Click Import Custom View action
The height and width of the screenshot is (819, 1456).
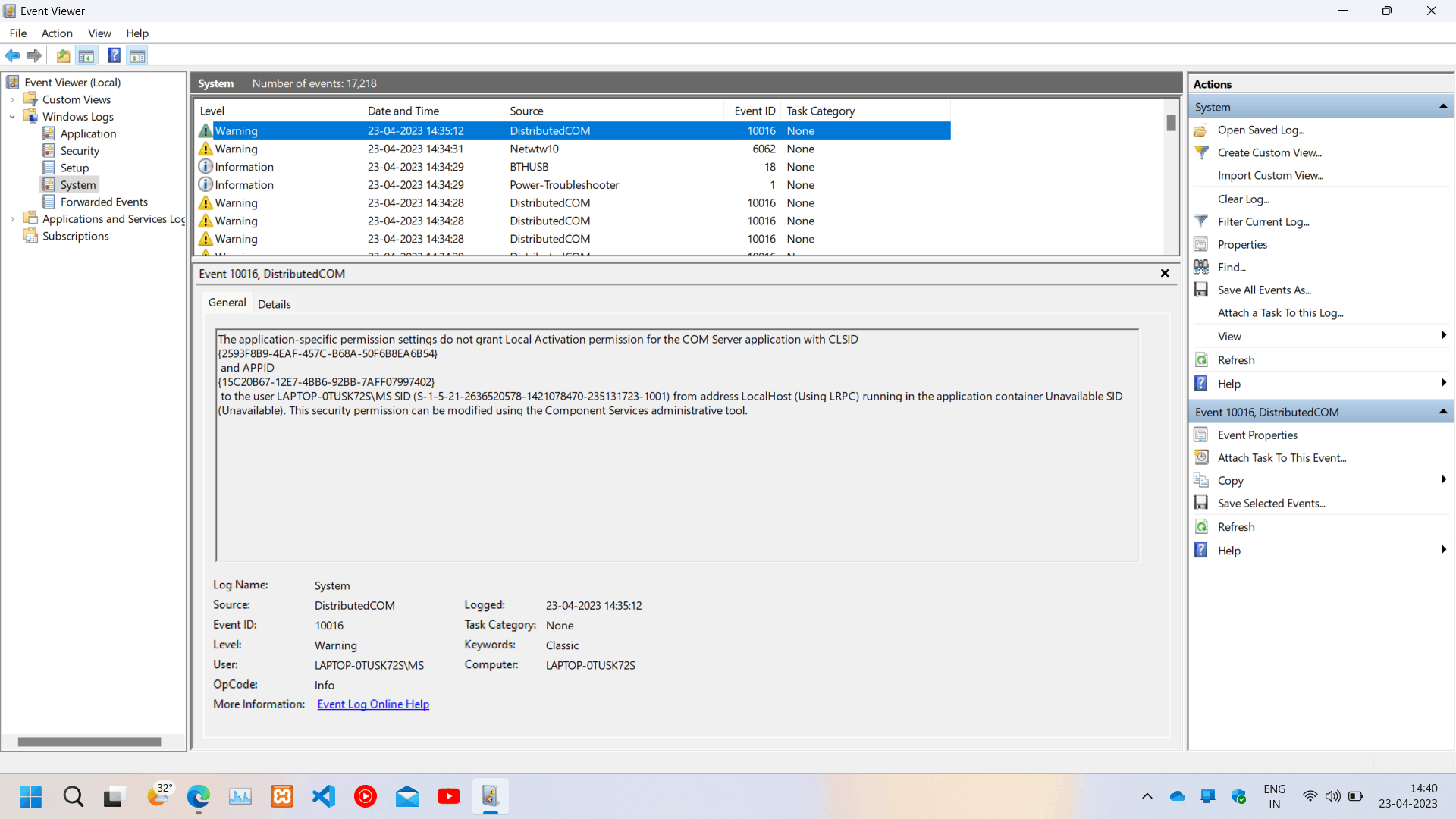click(1270, 175)
